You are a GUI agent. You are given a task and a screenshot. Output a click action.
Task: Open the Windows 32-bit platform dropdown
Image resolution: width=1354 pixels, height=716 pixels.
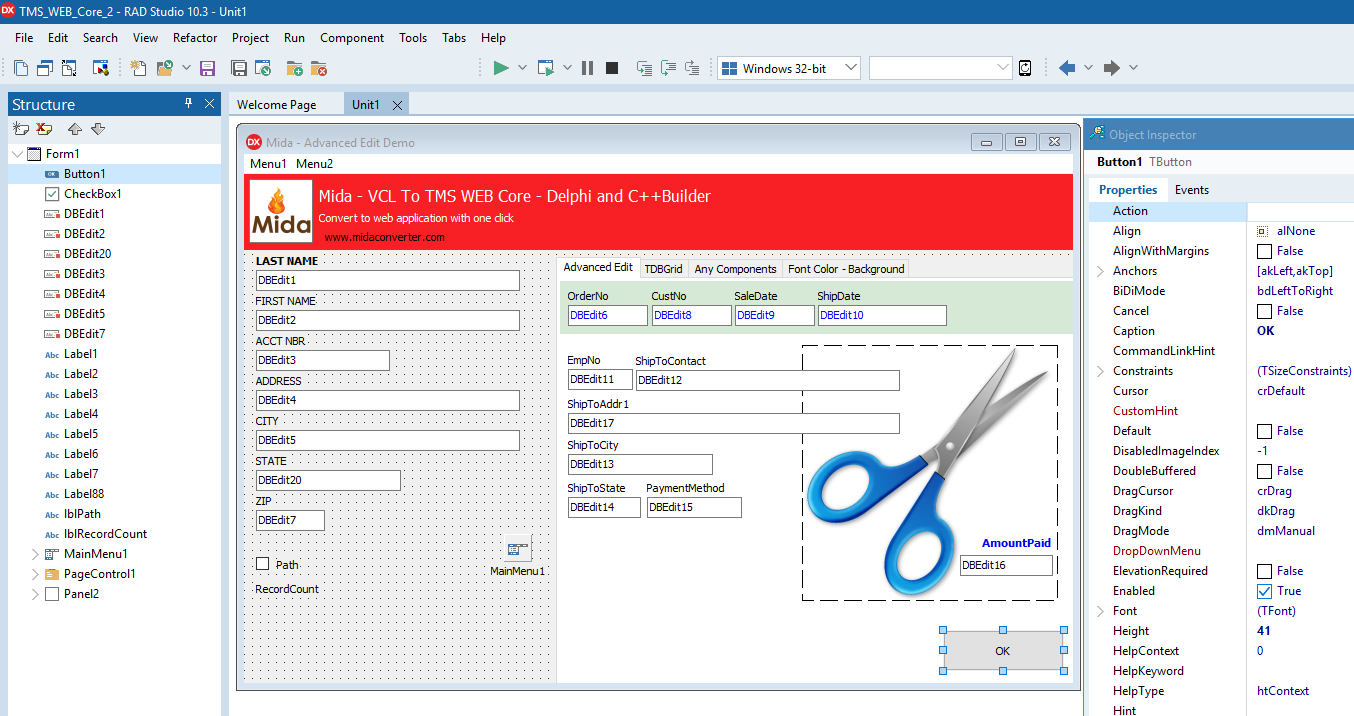851,68
